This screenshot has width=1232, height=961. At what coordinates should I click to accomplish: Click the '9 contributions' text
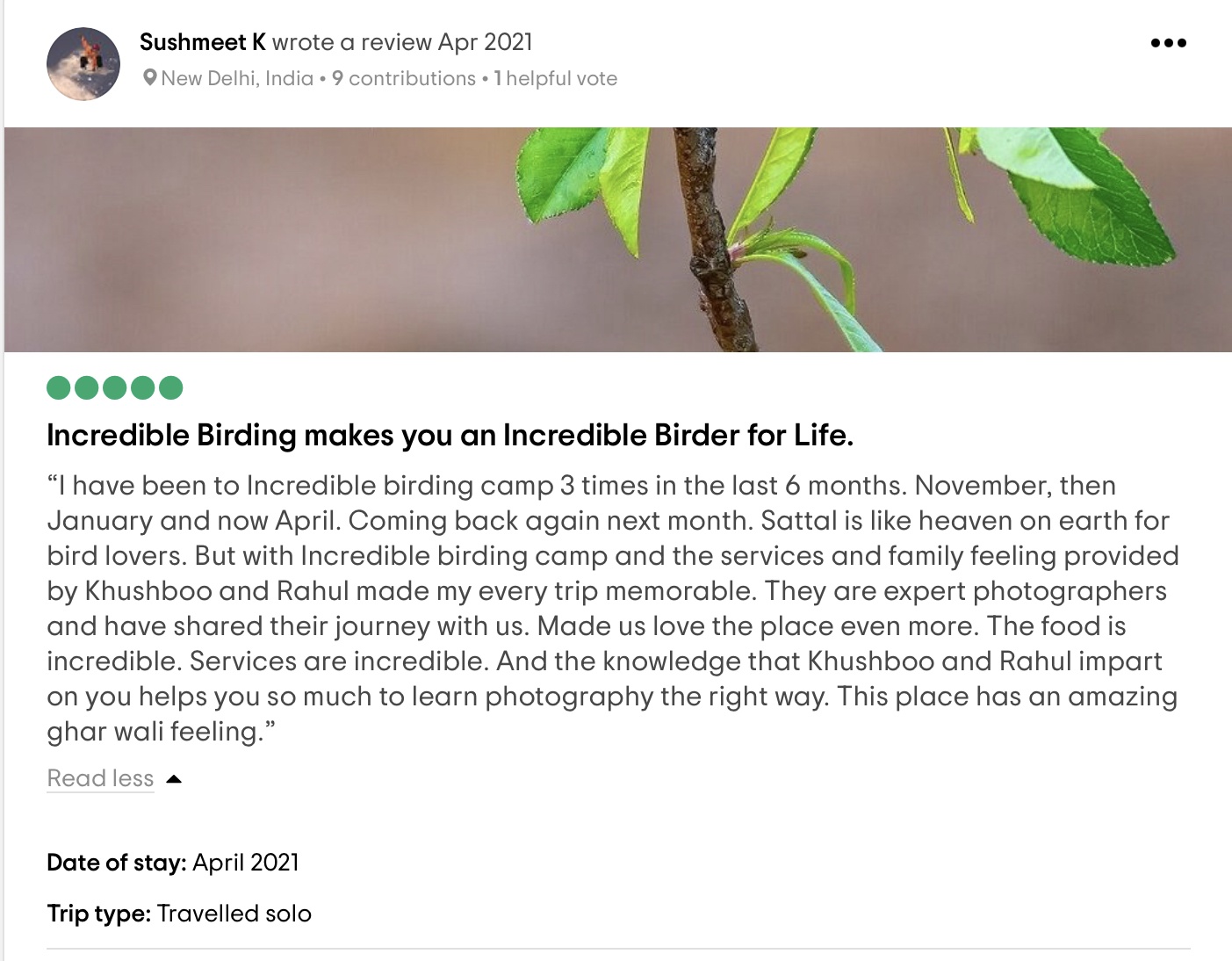pyautogui.click(x=404, y=78)
